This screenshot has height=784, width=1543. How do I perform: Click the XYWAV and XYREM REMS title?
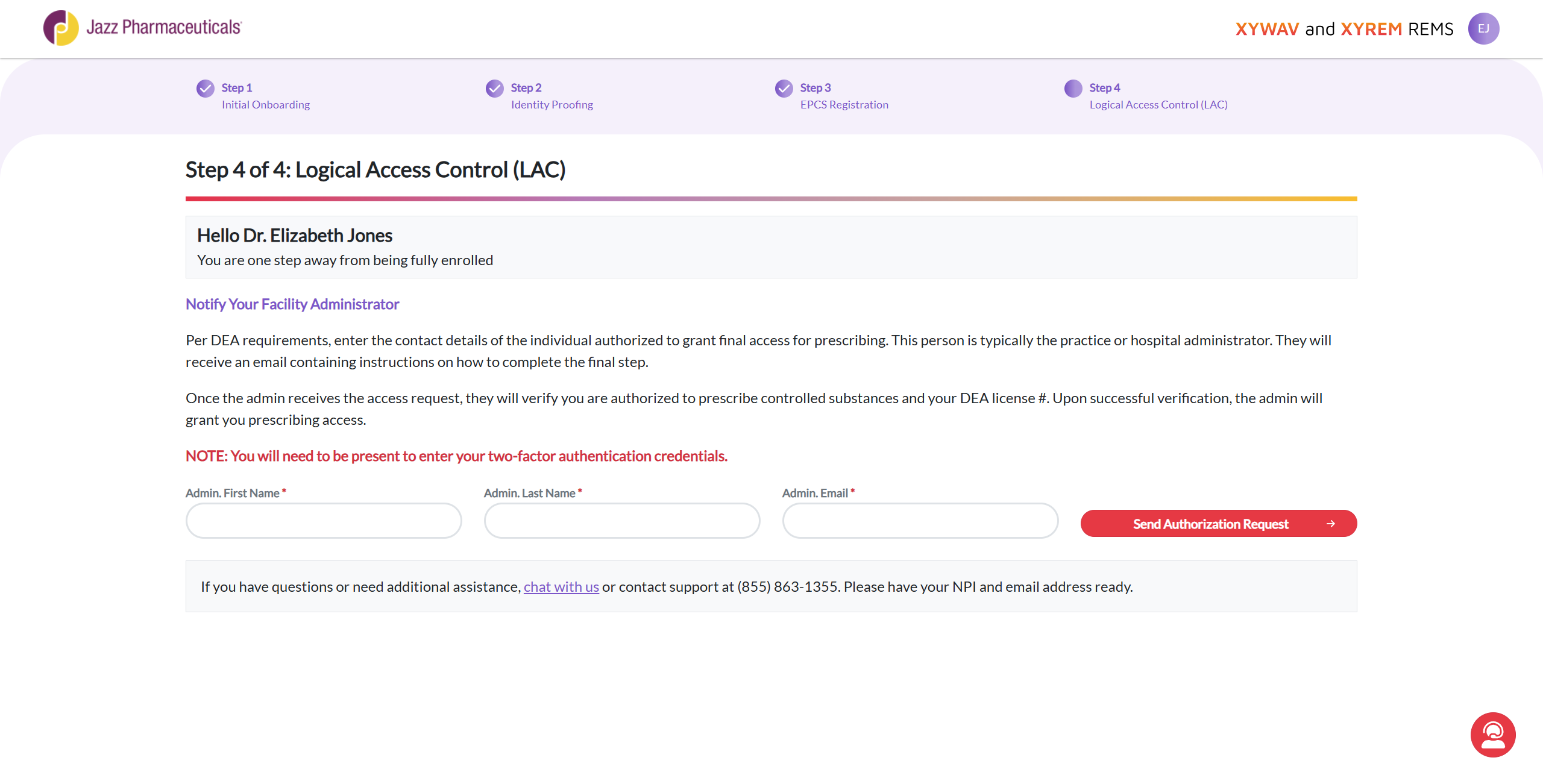1344,29
